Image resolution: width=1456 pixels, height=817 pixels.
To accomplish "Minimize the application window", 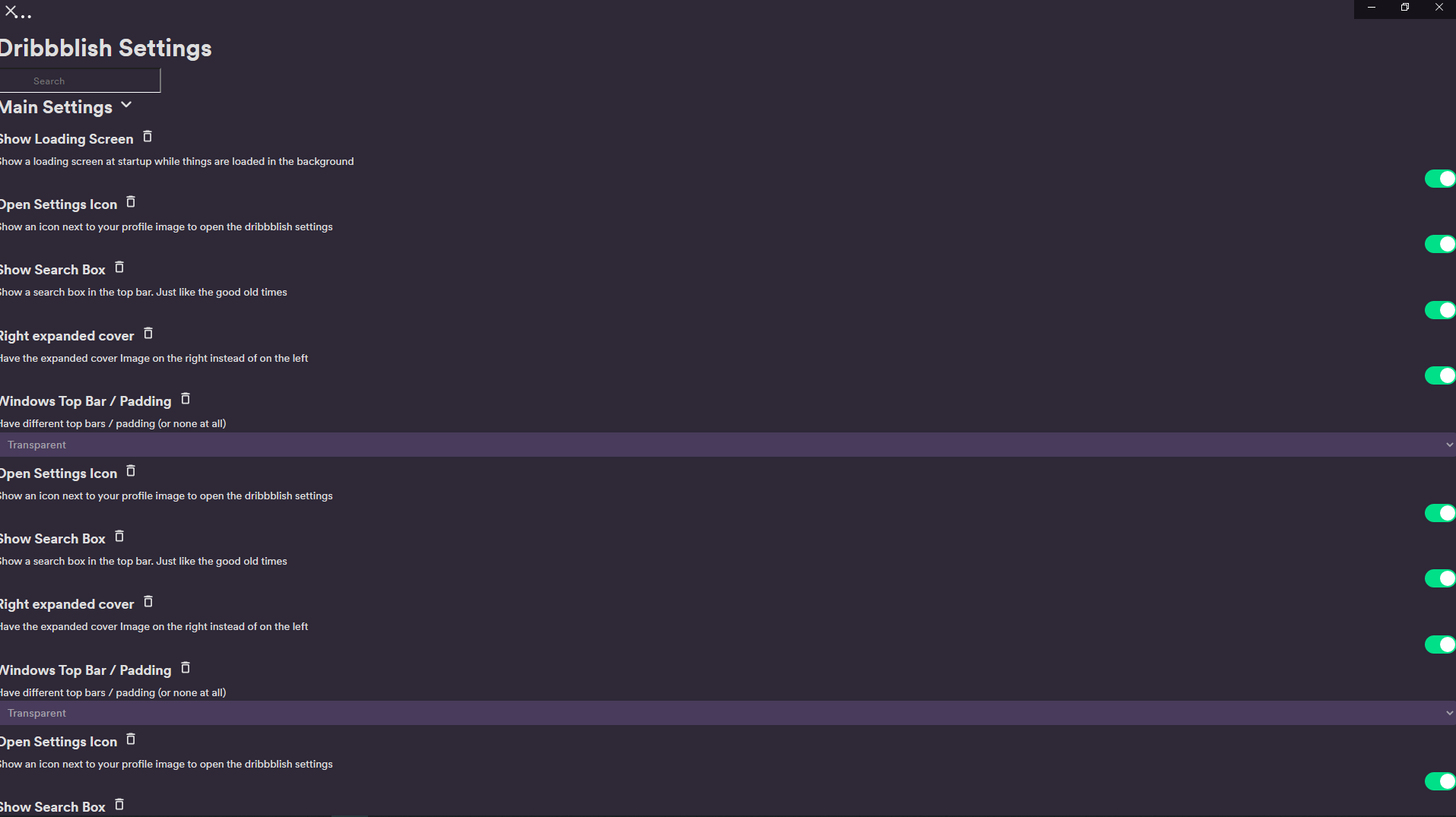I will [1371, 8].
